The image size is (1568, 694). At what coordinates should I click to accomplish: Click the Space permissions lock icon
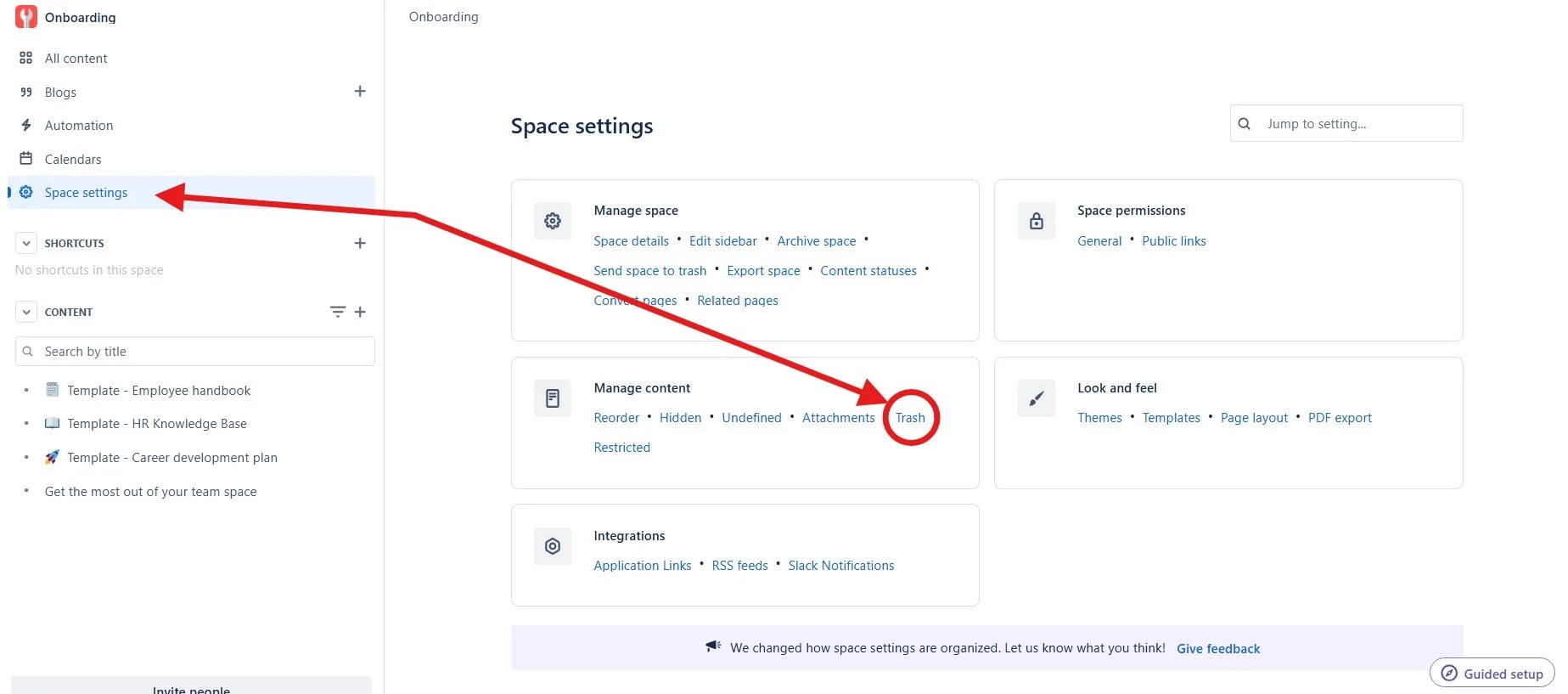(1037, 221)
